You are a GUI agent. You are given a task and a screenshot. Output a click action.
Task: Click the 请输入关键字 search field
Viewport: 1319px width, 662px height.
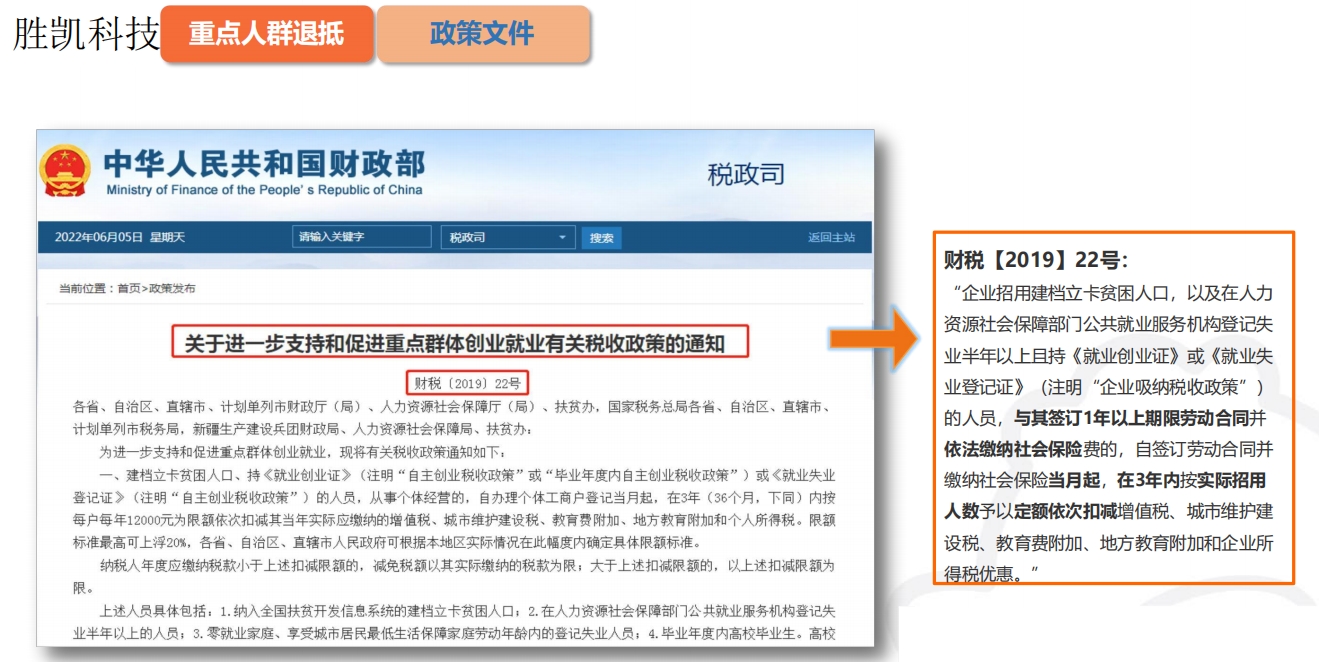pos(362,237)
